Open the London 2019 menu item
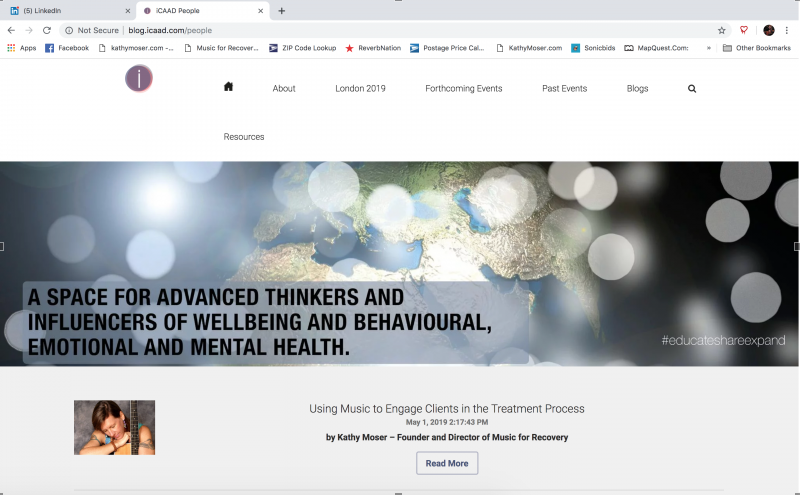 (360, 88)
